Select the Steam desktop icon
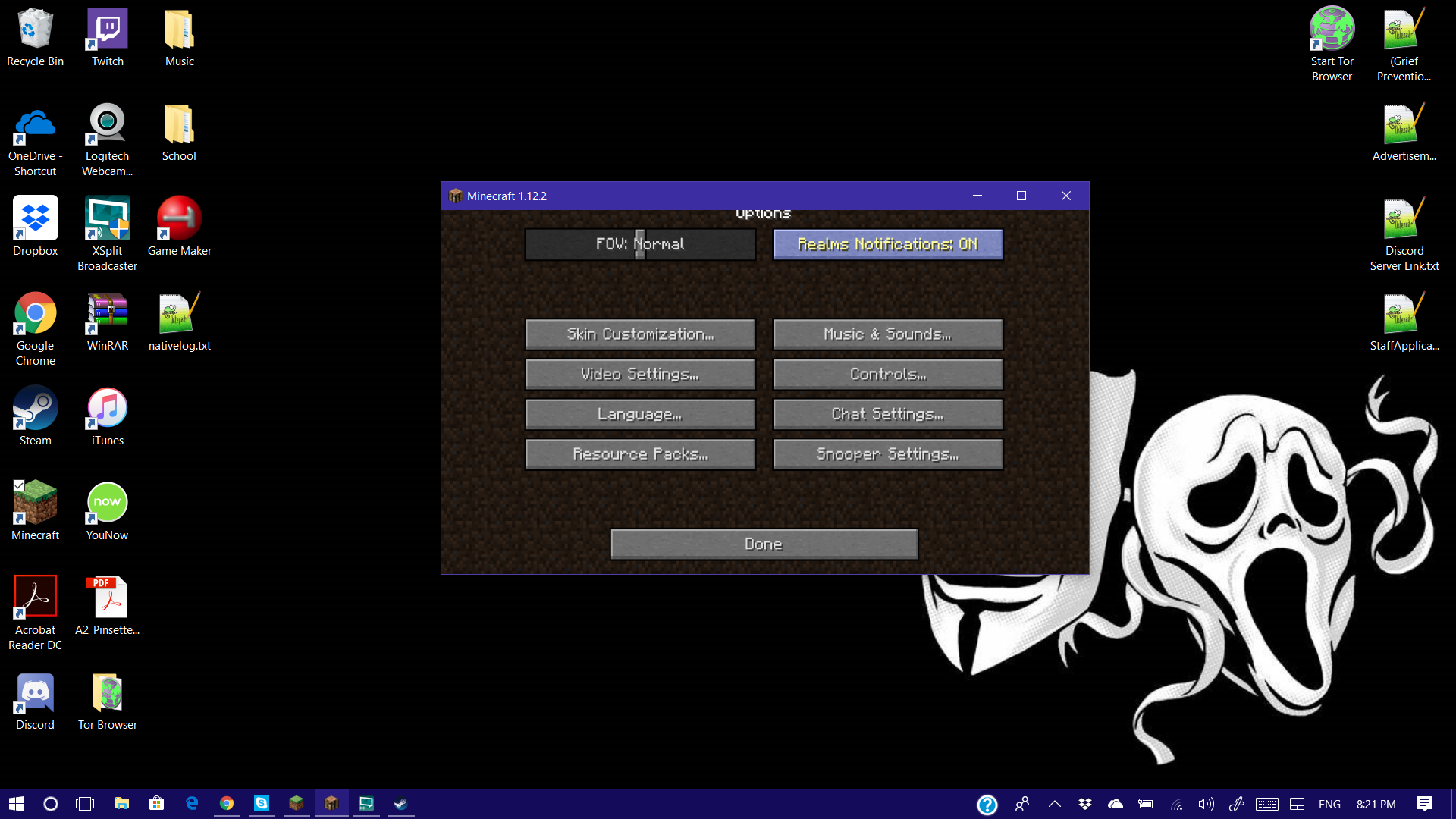Screen dimensions: 1456x819 coord(35,409)
